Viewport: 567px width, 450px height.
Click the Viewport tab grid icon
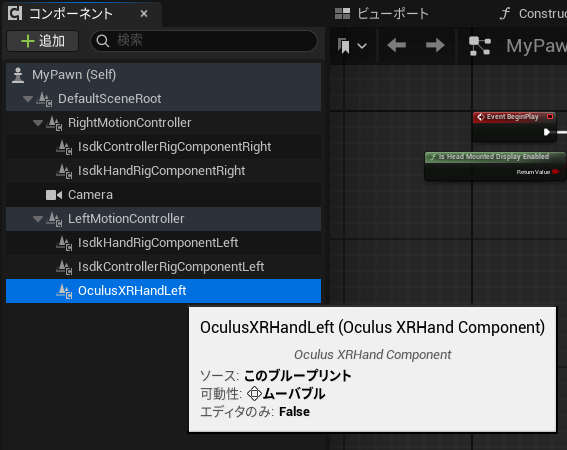[342, 14]
